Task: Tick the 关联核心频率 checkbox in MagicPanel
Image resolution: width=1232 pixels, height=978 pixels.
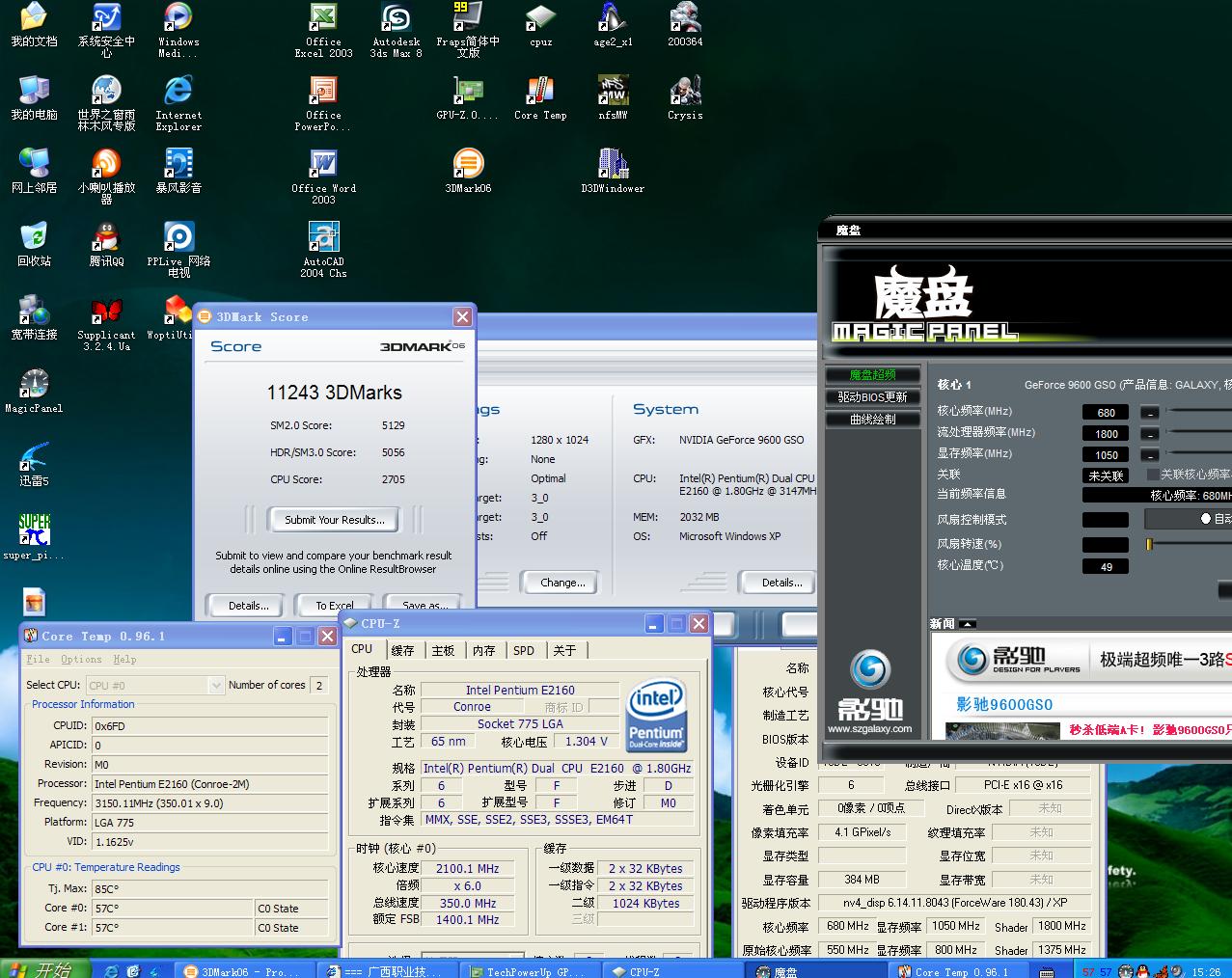Action: pyautogui.click(x=1153, y=475)
